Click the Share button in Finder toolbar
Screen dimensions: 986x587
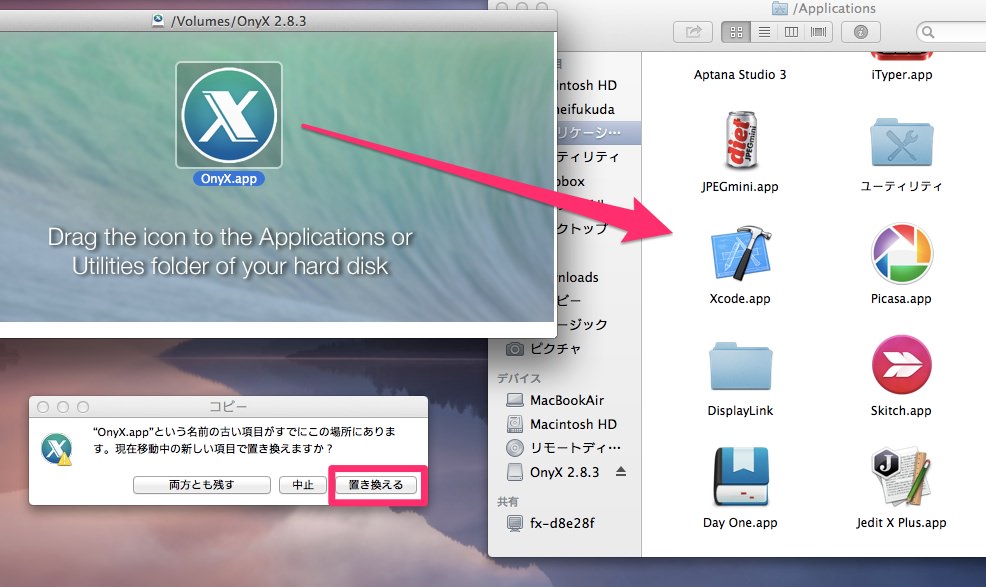[693, 31]
